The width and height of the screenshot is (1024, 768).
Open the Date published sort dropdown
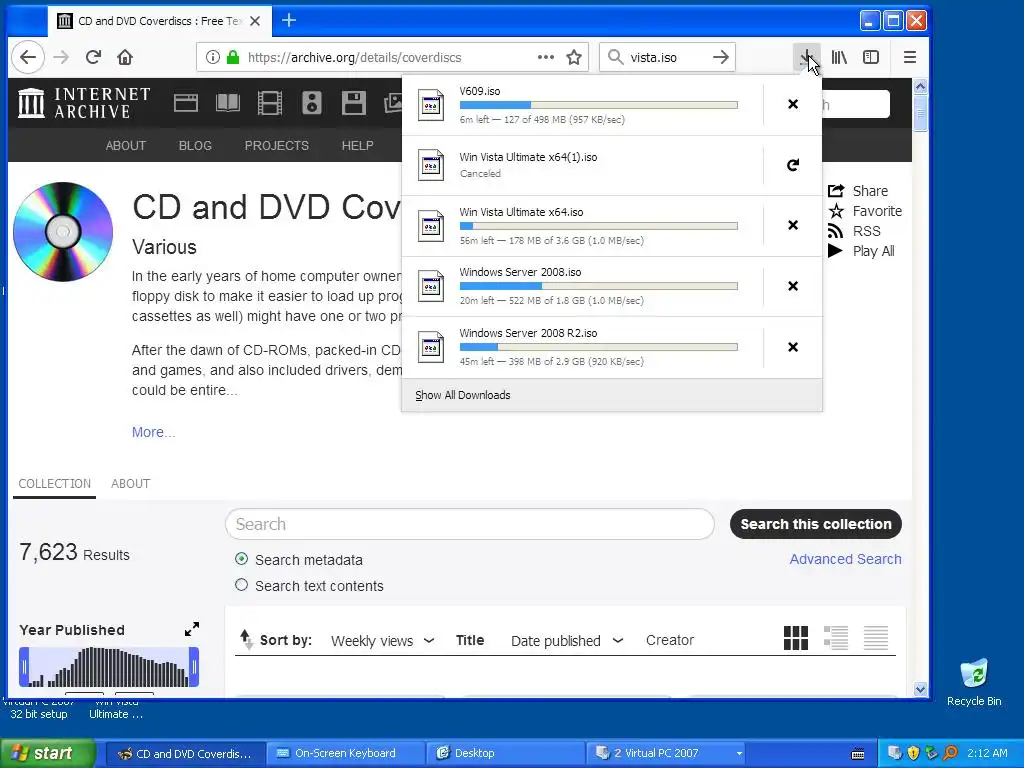point(567,641)
